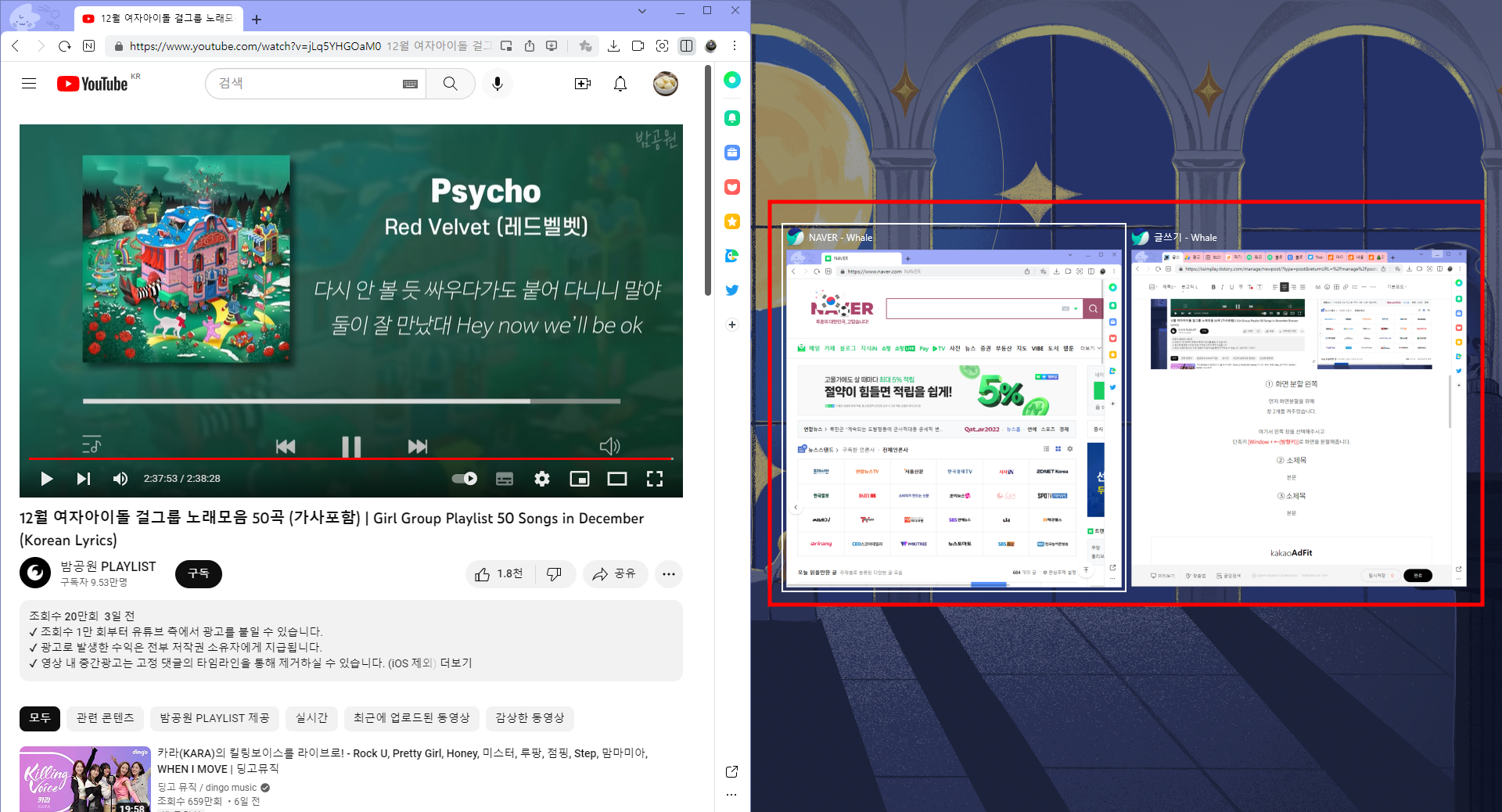Click the page vertical scrollbar
Viewport: 1502px width, 812px height.
click(x=708, y=180)
